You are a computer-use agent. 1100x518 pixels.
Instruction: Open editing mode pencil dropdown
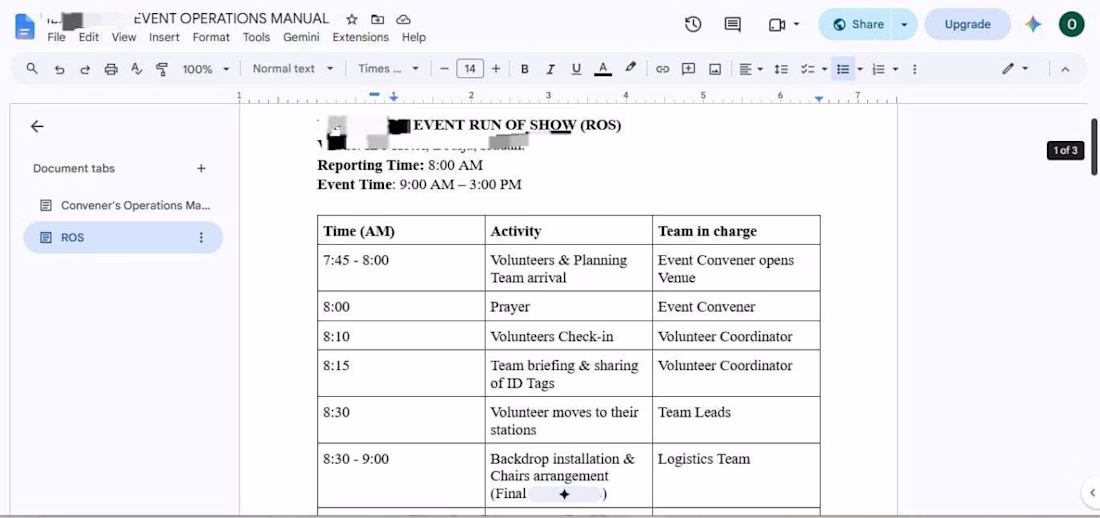(1014, 69)
